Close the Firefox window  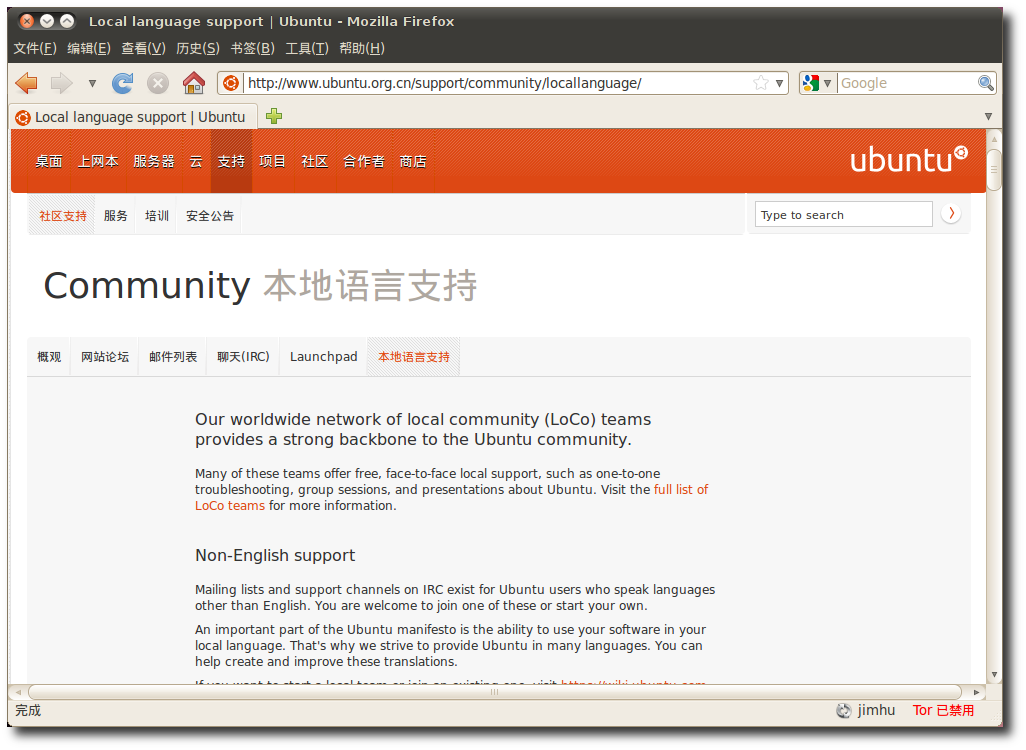coord(27,21)
